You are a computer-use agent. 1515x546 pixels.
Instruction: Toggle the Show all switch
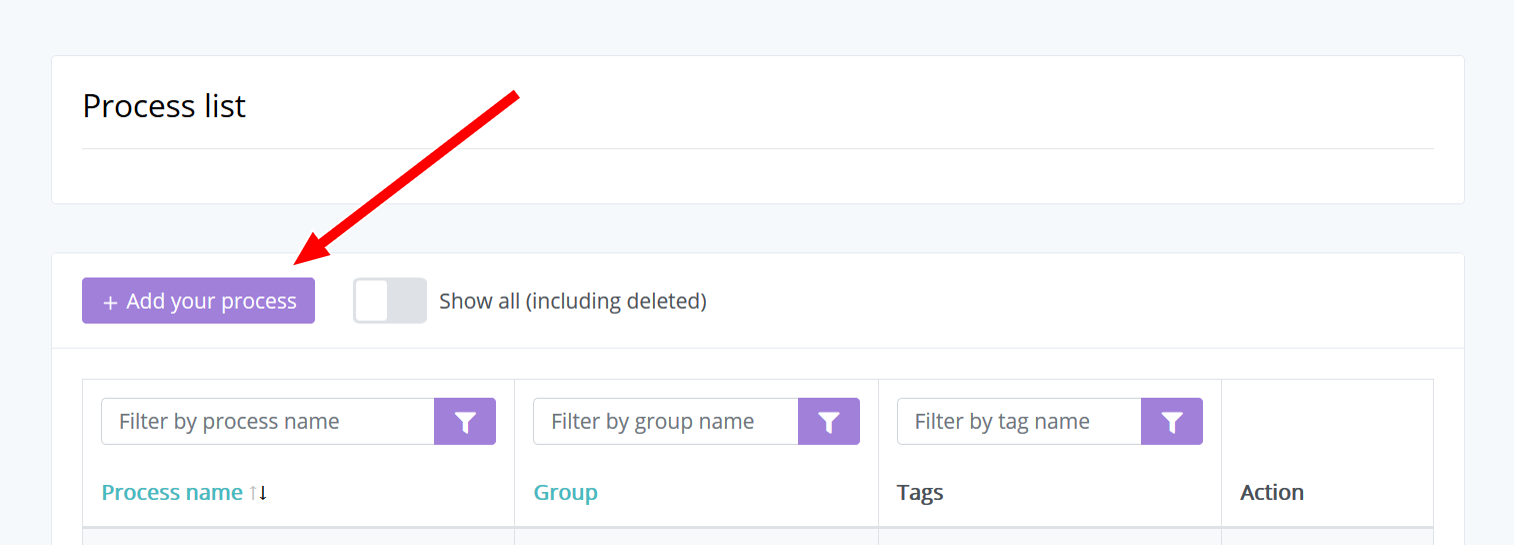390,301
